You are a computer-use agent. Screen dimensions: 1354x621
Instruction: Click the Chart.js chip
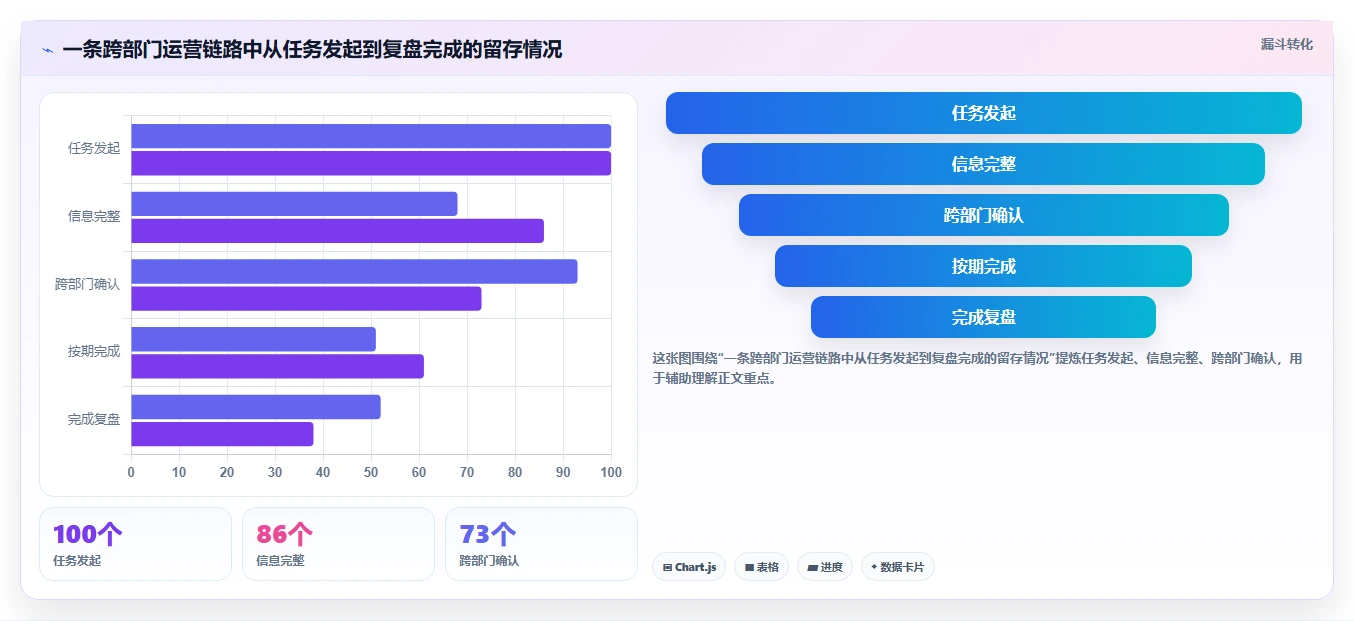click(689, 567)
